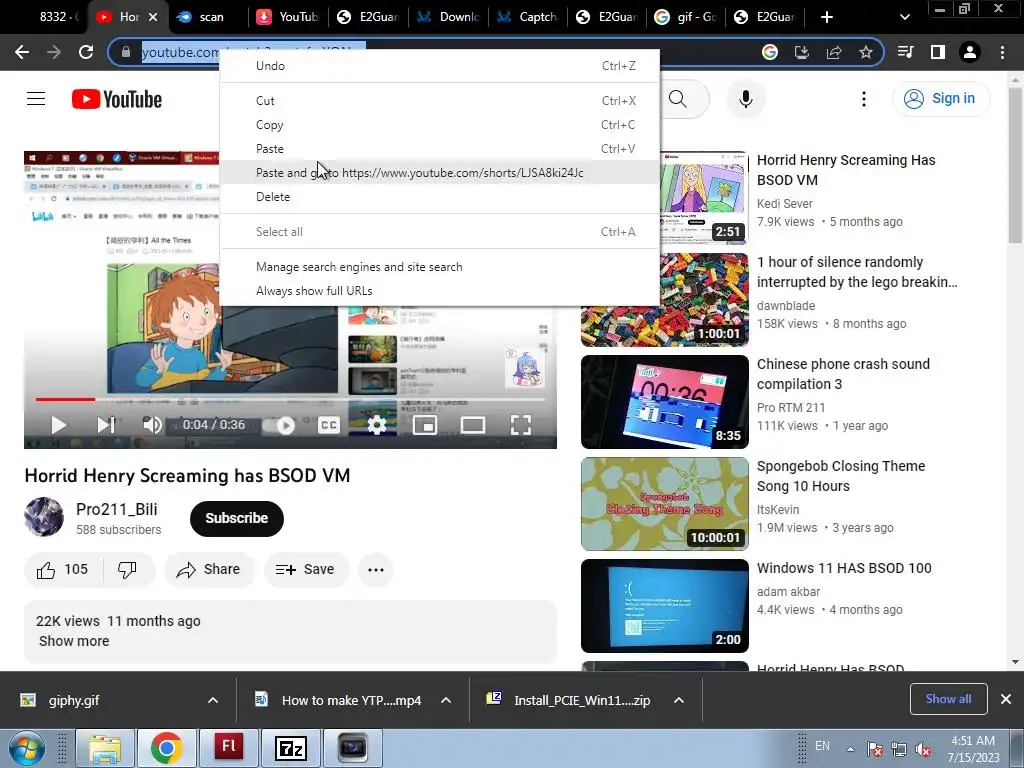Save the video to a playlist

click(306, 569)
